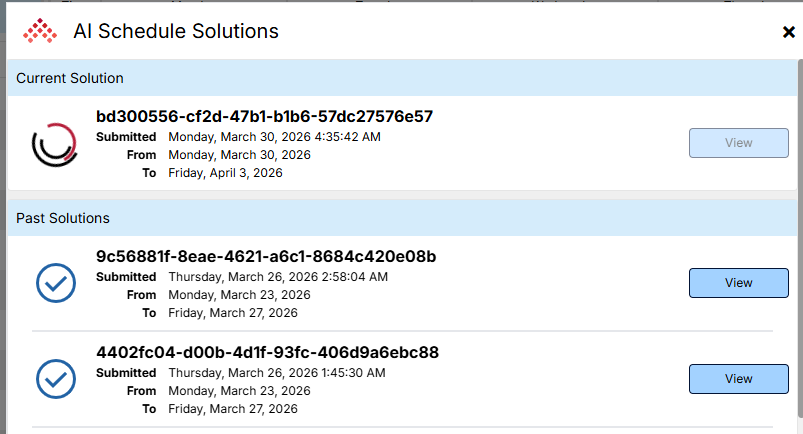Click the 4:35:42 AM submitted timestamp
Image resolution: width=803 pixels, height=434 pixels.
274,137
